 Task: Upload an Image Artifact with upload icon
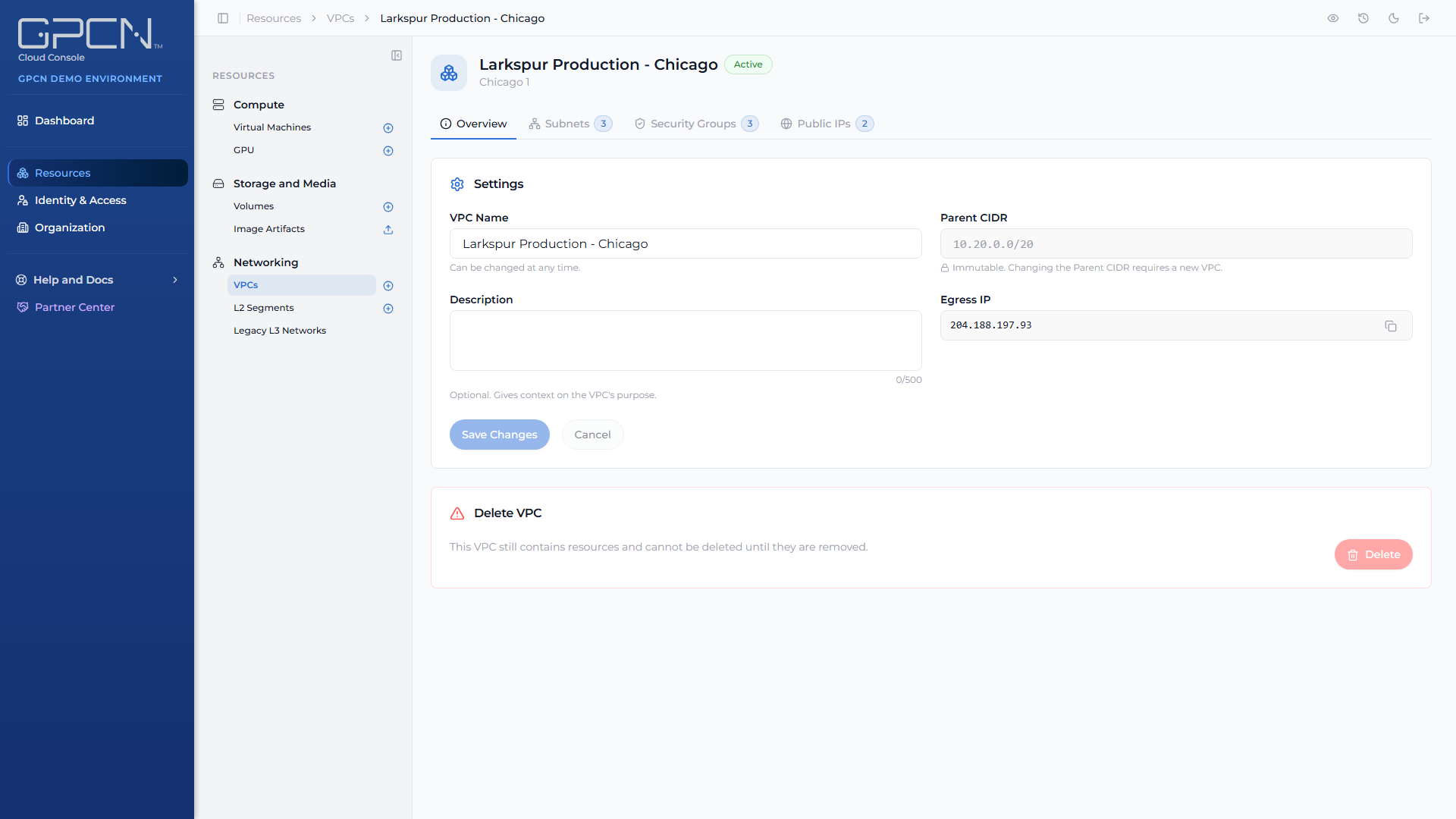pos(388,230)
